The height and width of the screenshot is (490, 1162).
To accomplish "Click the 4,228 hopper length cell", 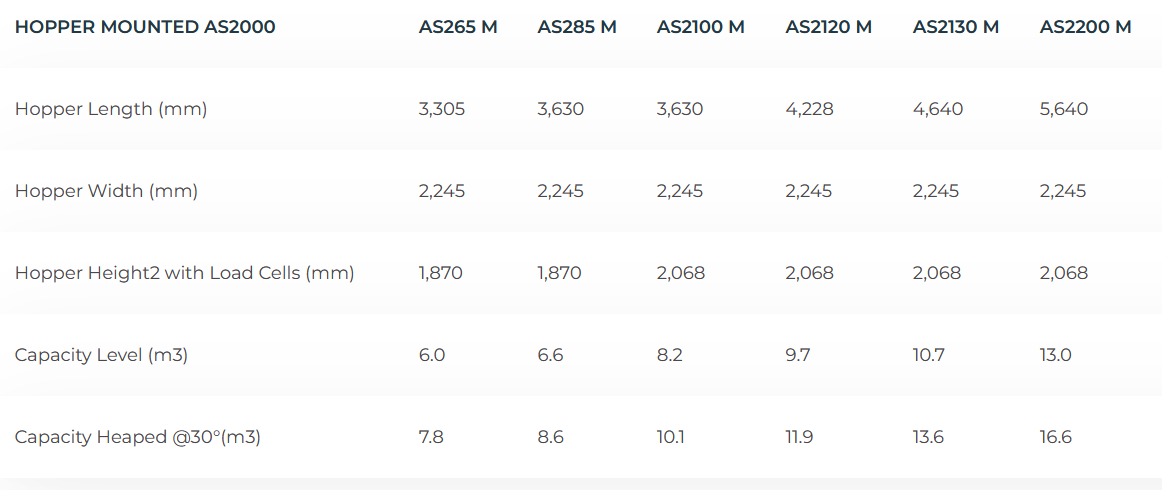I will coord(809,109).
